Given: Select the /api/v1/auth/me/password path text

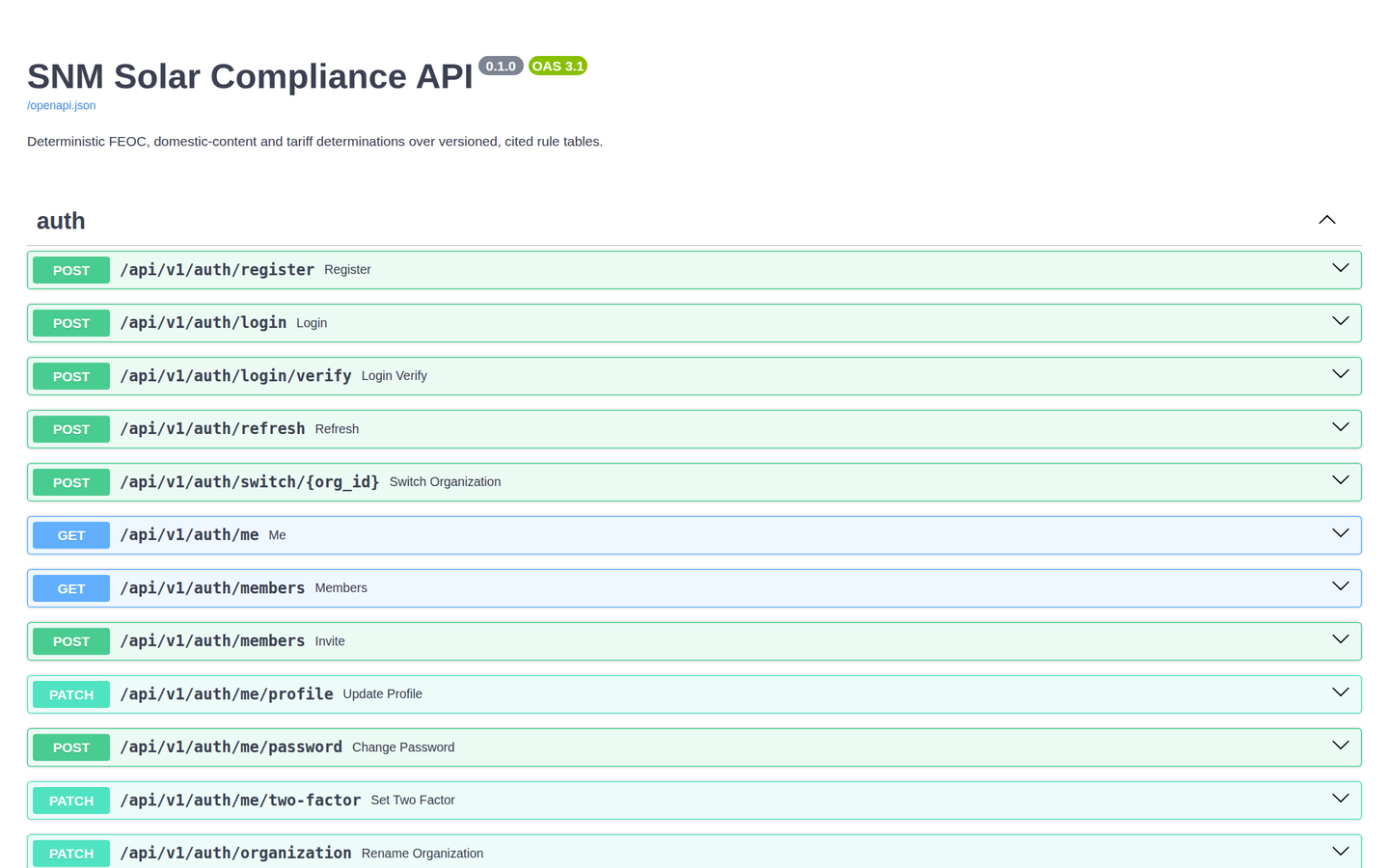Looking at the screenshot, I should point(231,746).
